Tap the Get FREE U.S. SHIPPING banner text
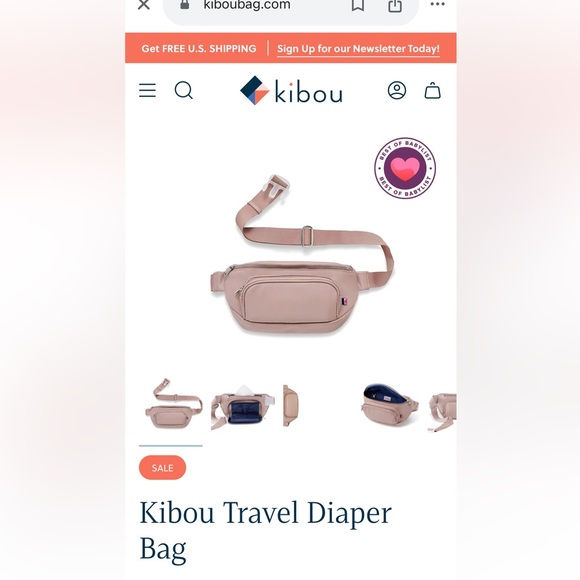580x580 pixels. [199, 48]
